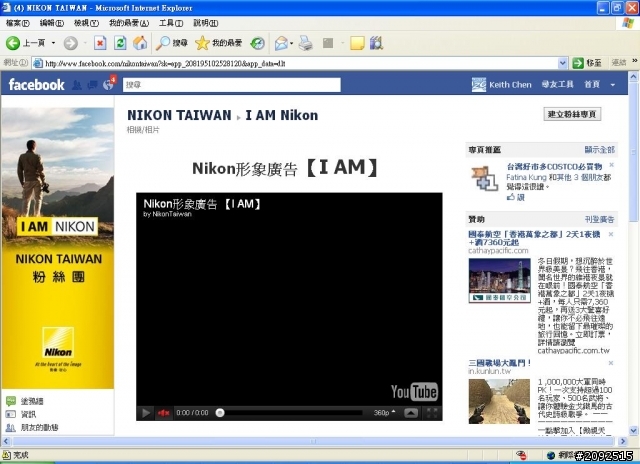Open the Facebook account dropdown arrow
The height and width of the screenshot is (464, 640).
click(x=613, y=85)
